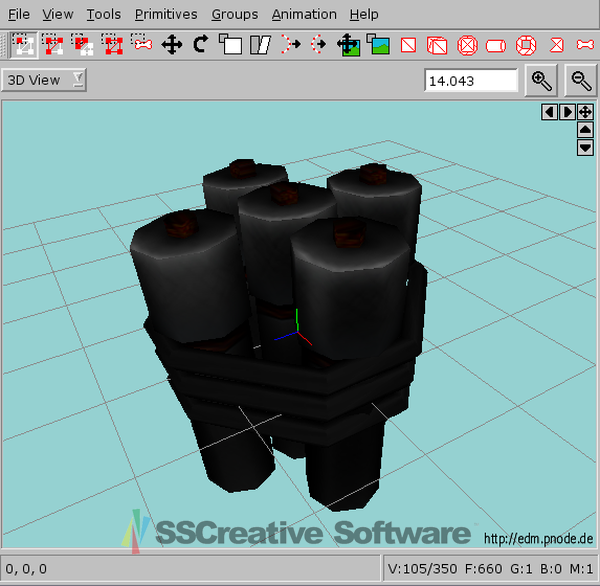Select the Select Vertices tool

pyautogui.click(x=24, y=45)
